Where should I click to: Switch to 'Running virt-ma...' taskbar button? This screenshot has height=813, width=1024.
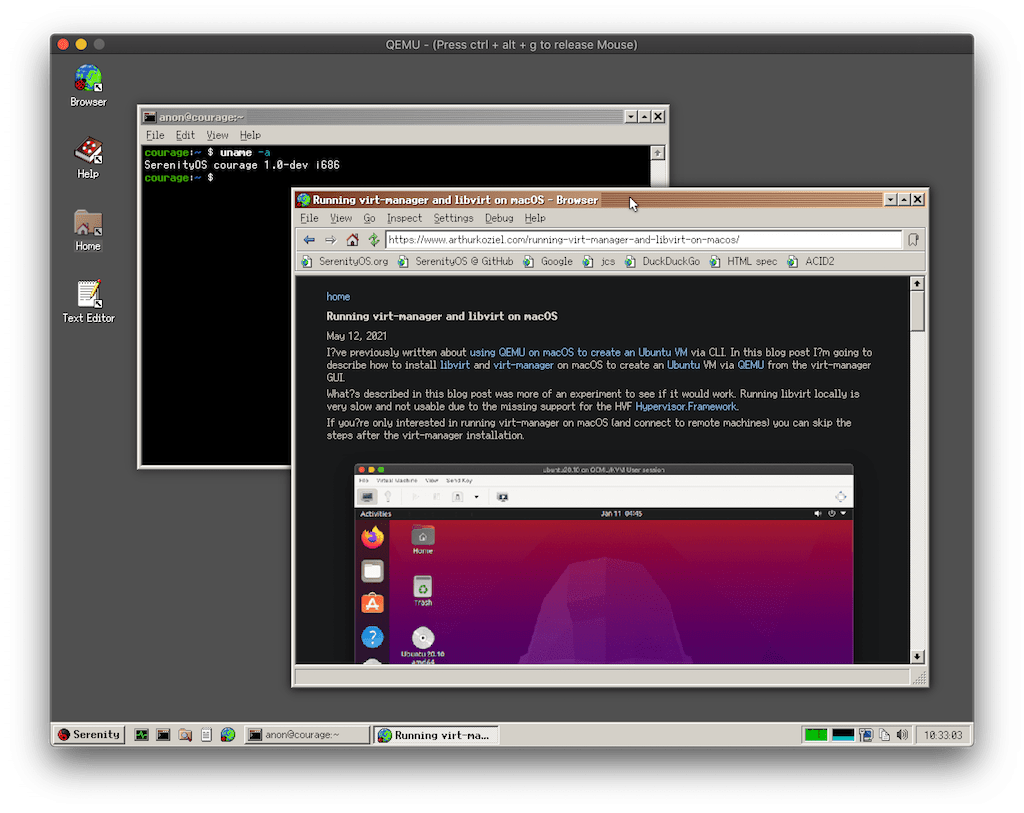(x=437, y=735)
